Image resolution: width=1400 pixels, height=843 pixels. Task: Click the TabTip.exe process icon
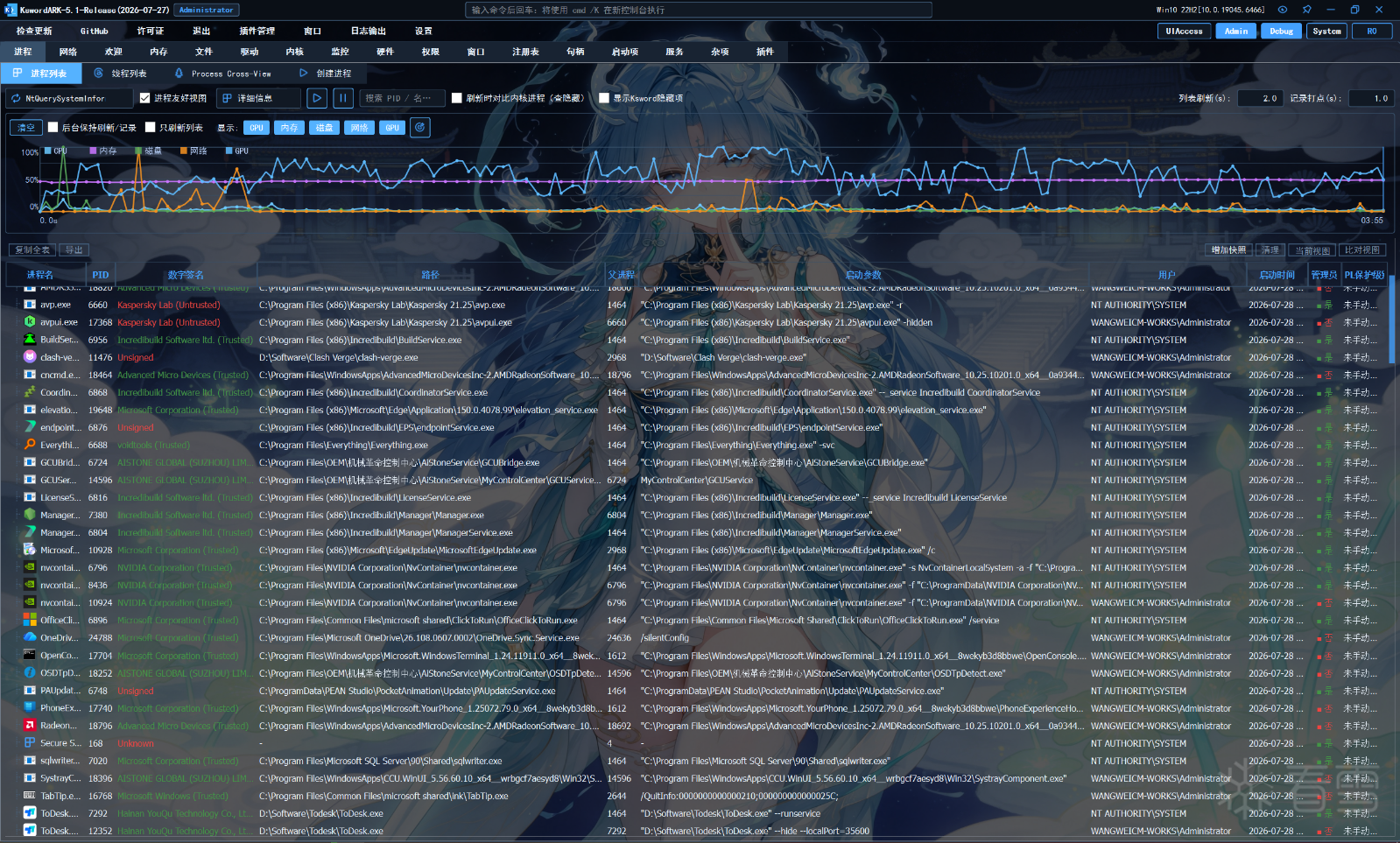coord(30,796)
